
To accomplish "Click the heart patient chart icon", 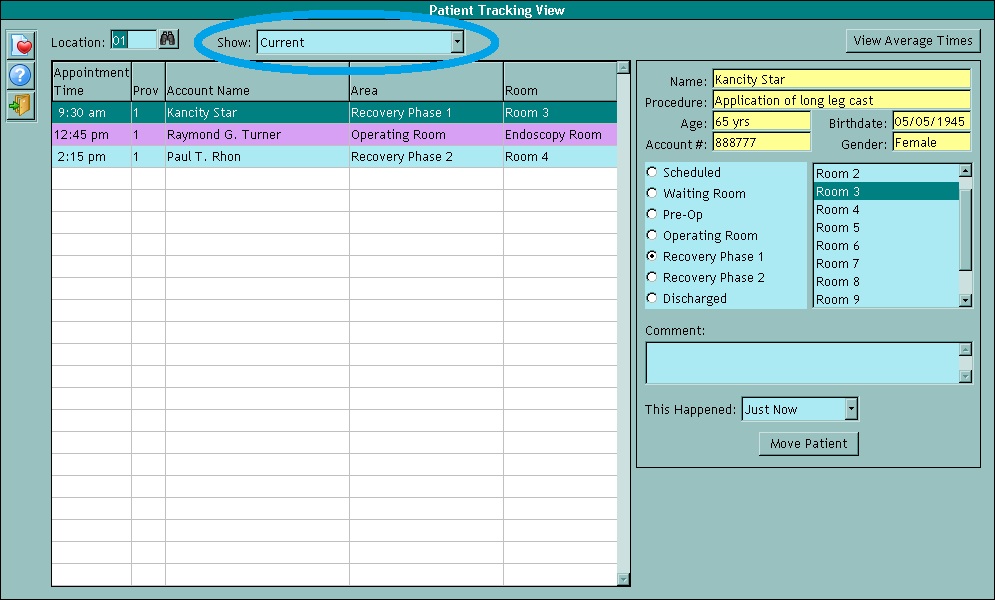I will coord(20,44).
